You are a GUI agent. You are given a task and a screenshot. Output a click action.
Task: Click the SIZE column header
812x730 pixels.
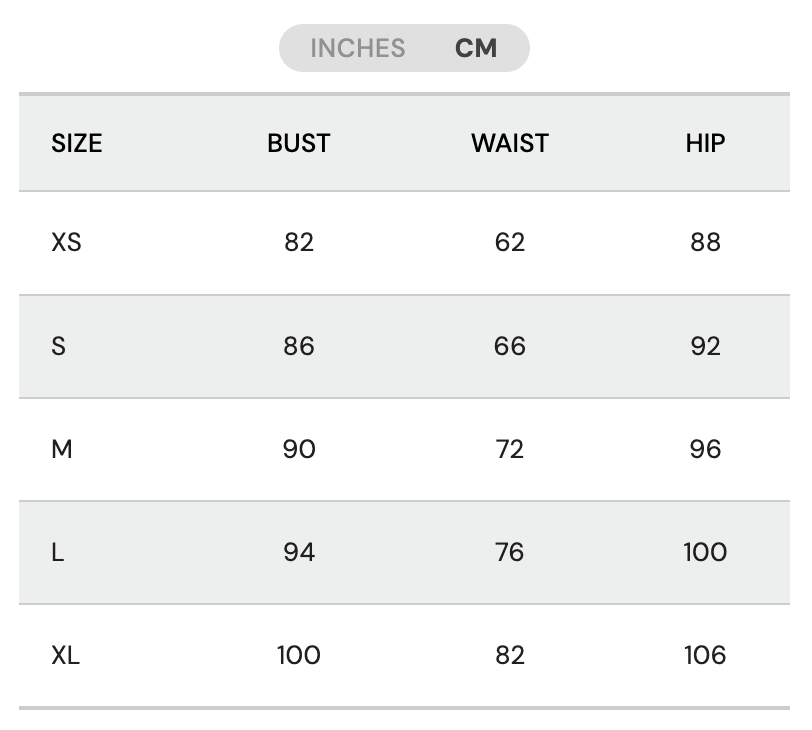77,143
